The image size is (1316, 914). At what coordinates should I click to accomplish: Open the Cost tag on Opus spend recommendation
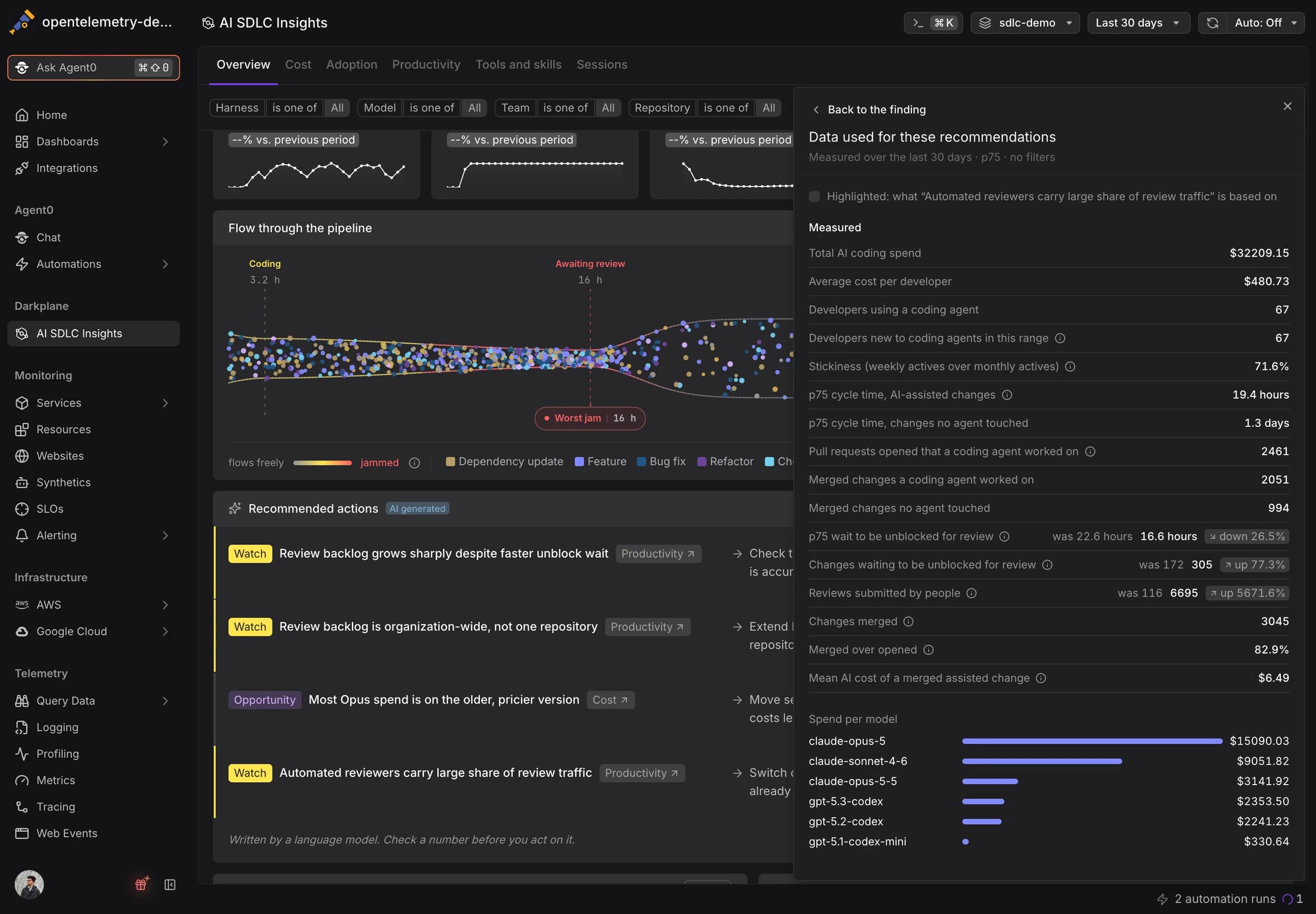610,700
